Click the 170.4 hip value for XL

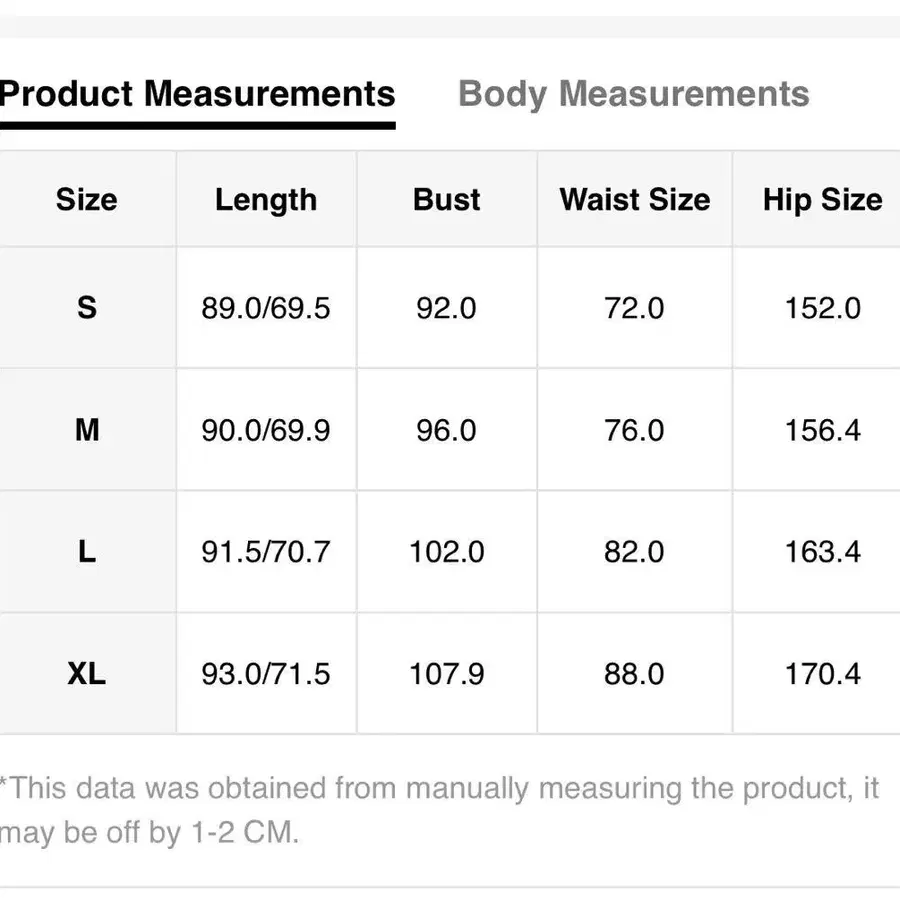(822, 674)
